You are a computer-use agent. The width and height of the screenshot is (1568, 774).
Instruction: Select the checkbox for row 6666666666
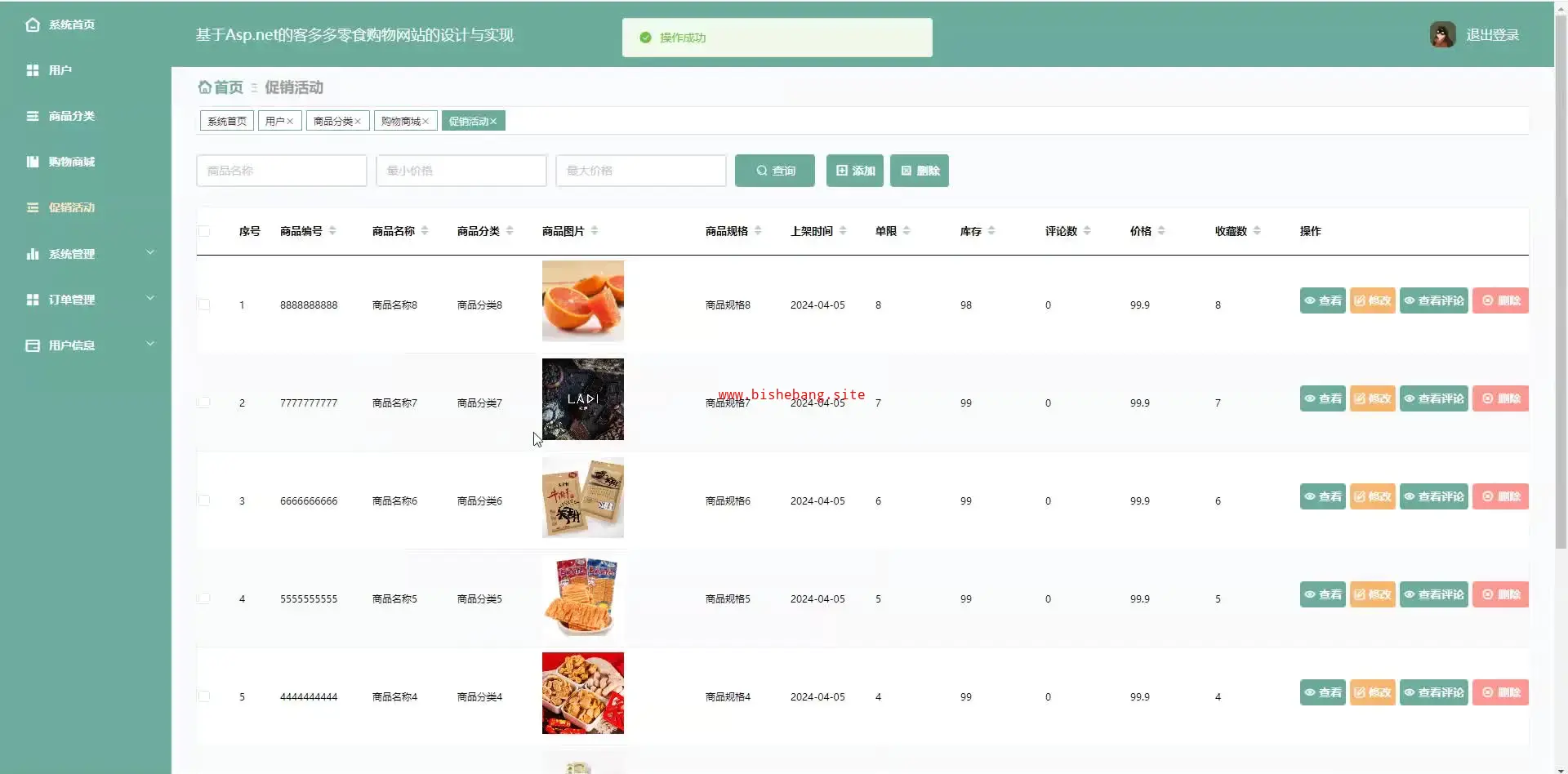pos(204,500)
